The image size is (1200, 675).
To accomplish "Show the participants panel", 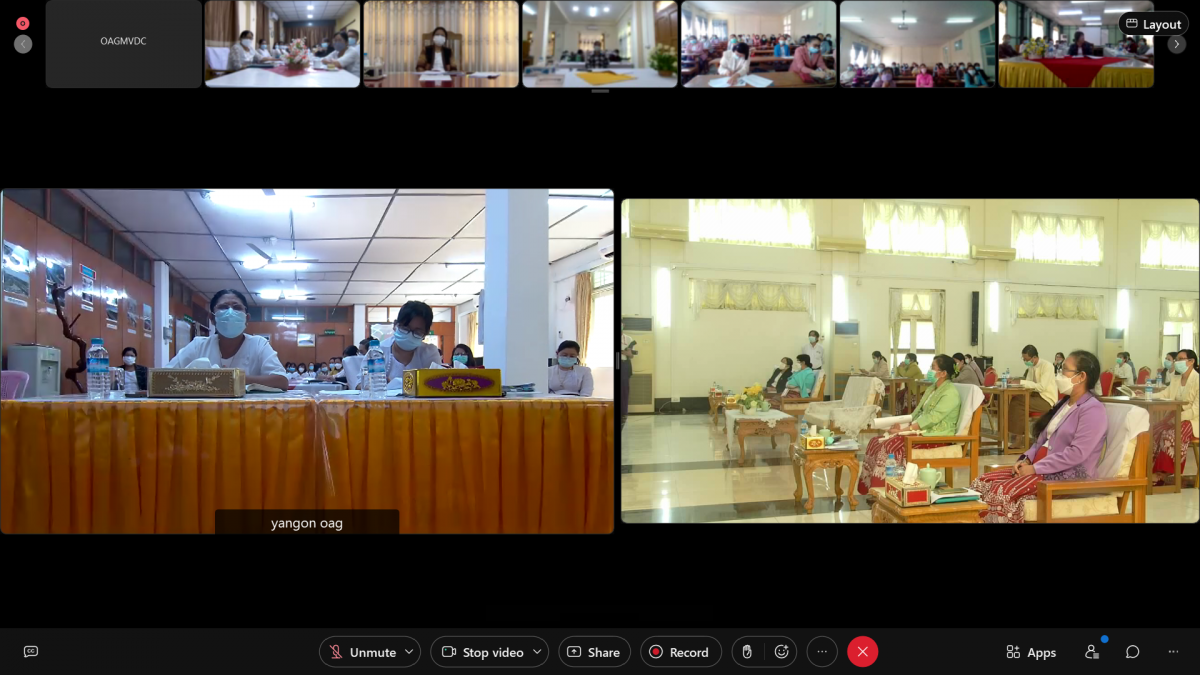I will point(1092,652).
